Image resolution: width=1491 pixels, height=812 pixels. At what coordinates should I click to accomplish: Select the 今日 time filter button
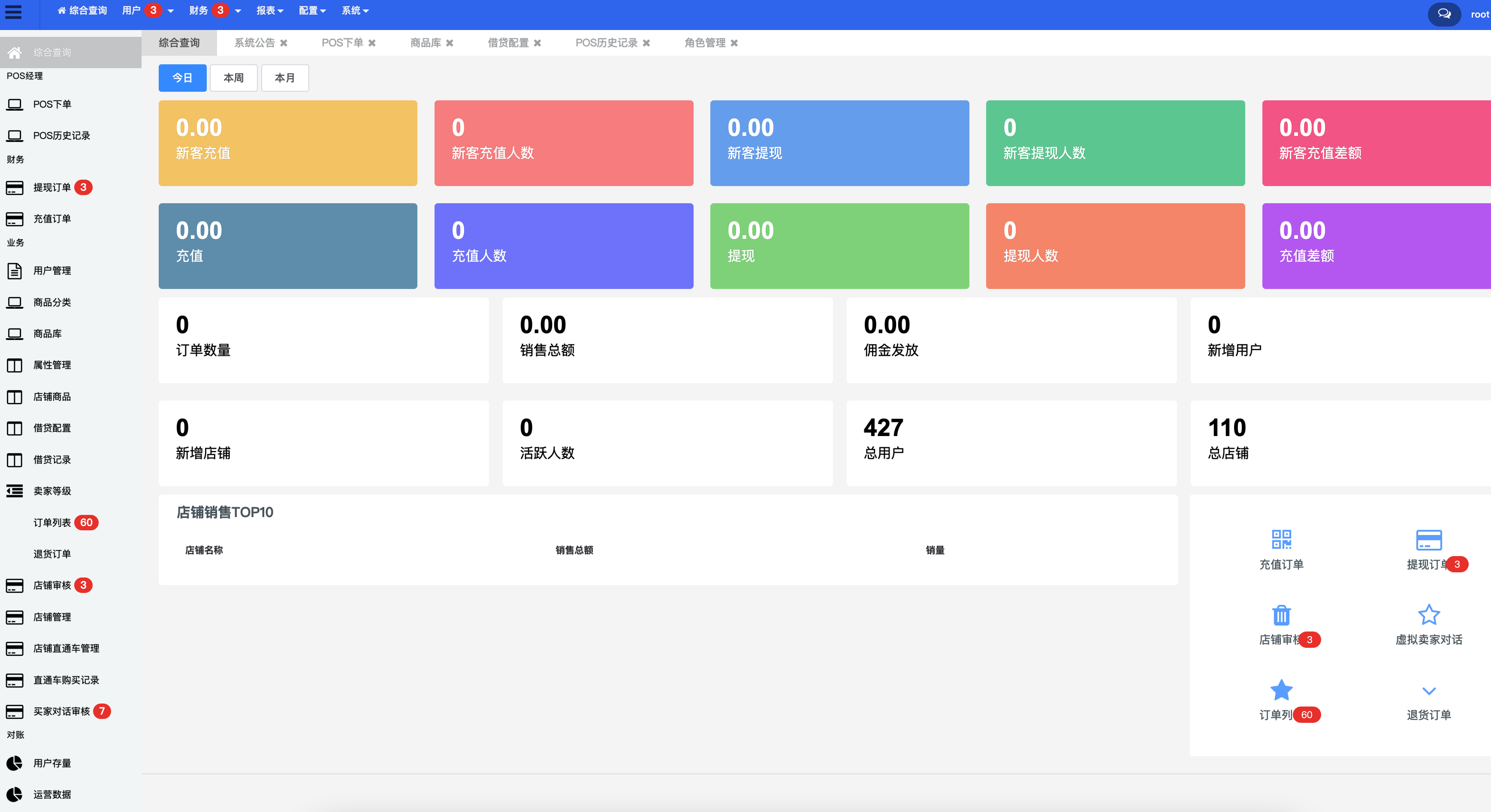tap(182, 78)
